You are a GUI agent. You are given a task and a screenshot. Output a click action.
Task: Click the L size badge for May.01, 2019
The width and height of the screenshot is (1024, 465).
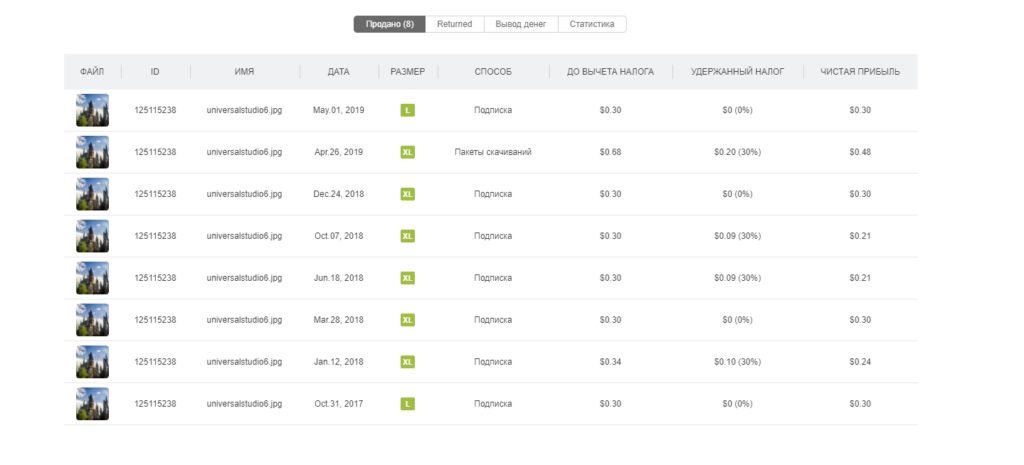(x=408, y=110)
